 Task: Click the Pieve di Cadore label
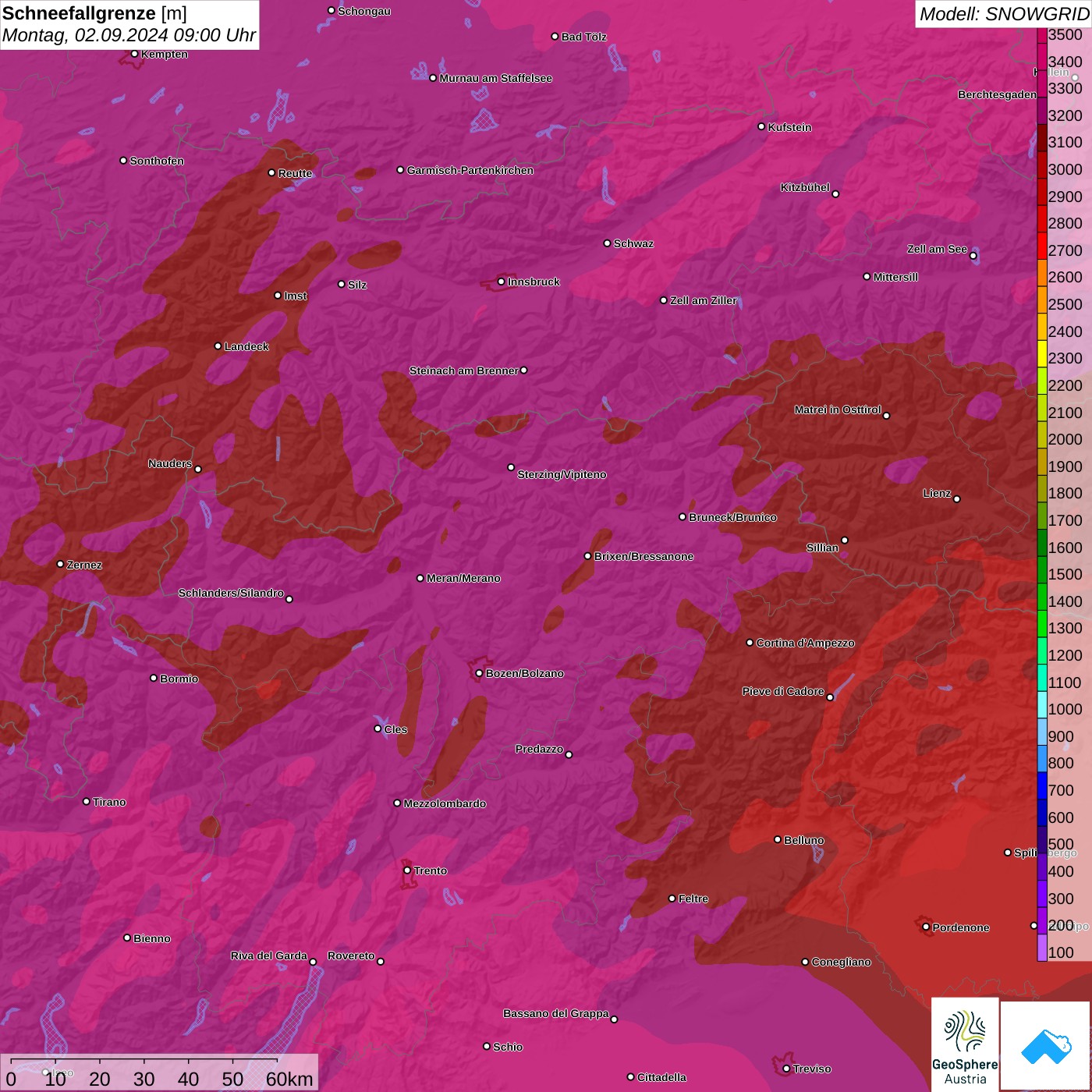(x=783, y=691)
